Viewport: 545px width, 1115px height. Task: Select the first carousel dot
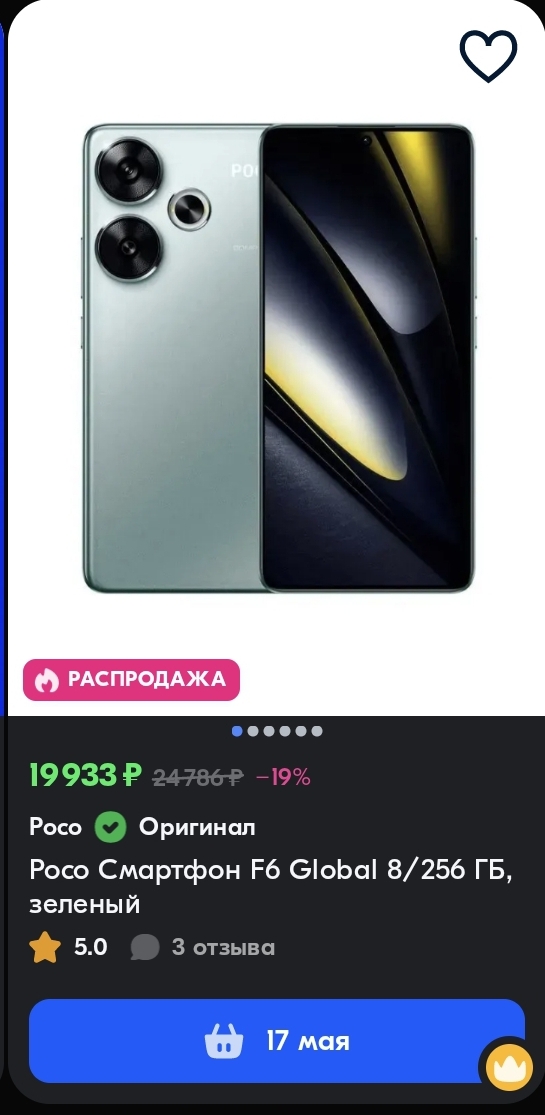[237, 731]
